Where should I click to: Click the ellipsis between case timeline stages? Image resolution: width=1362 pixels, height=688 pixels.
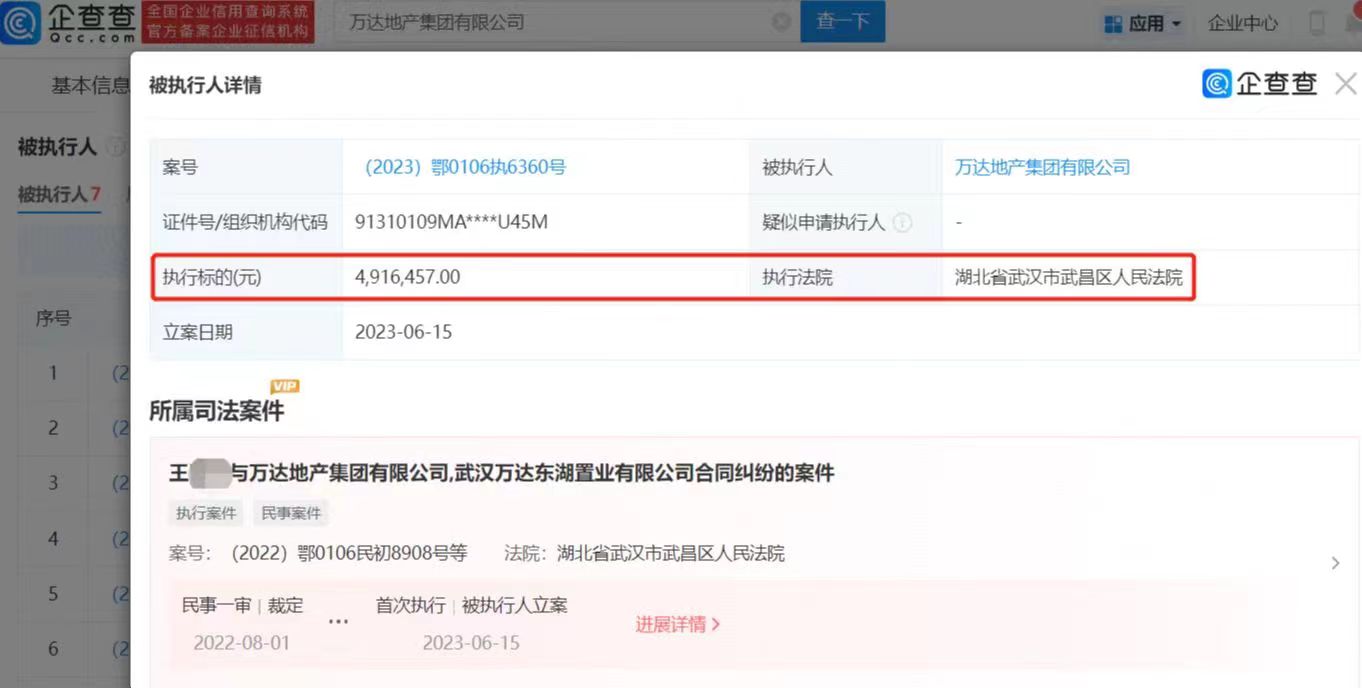point(339,622)
